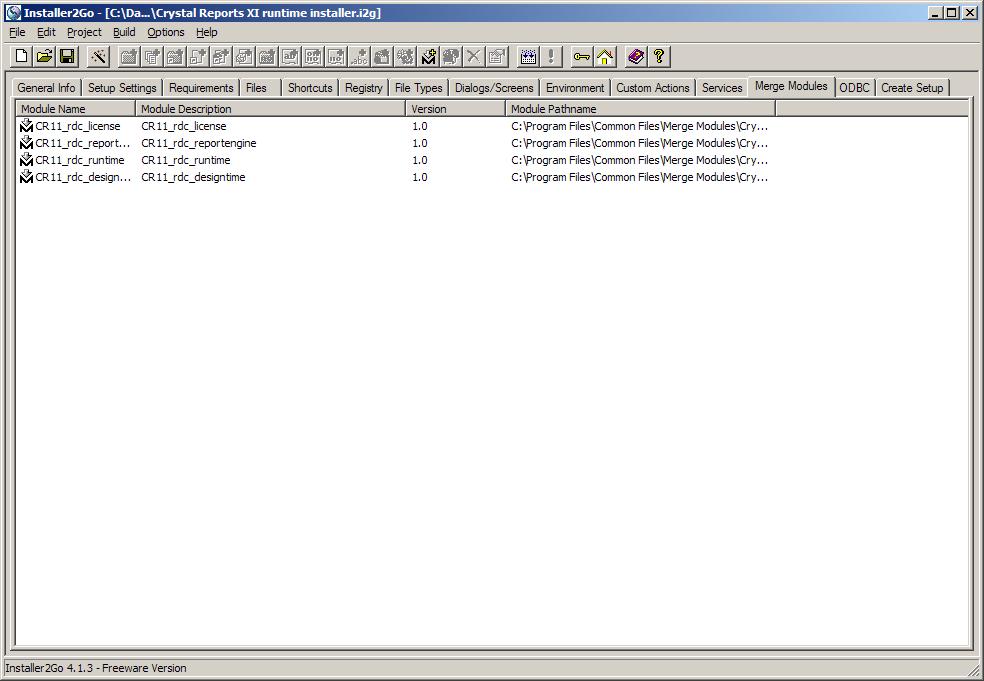This screenshot has width=984, height=681.
Task: Switch to the Services tab
Action: 722,88
